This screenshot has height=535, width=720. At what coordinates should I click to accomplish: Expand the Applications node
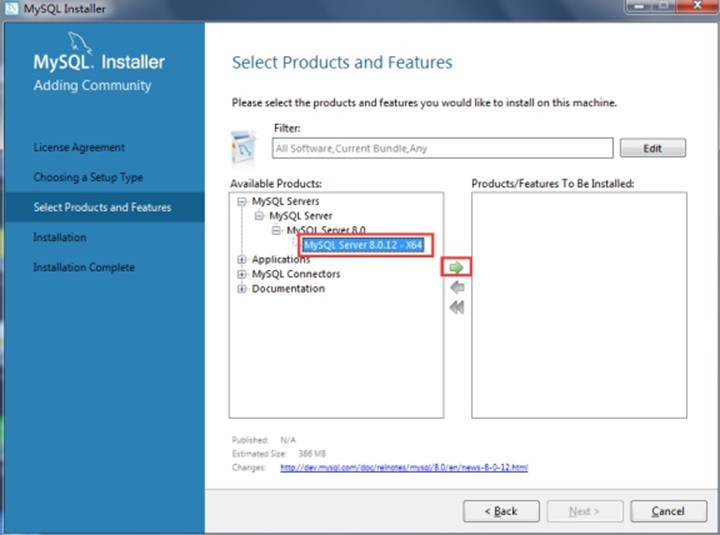click(x=242, y=260)
